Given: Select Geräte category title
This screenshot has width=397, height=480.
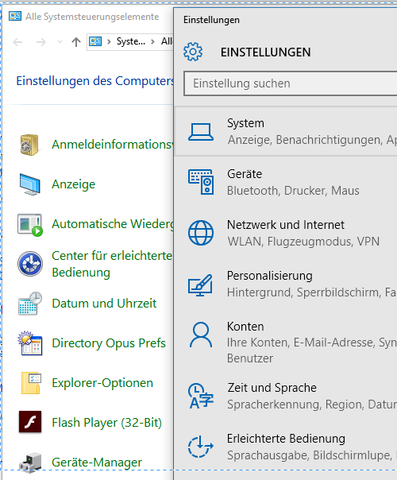Looking at the screenshot, I should click(244, 174).
